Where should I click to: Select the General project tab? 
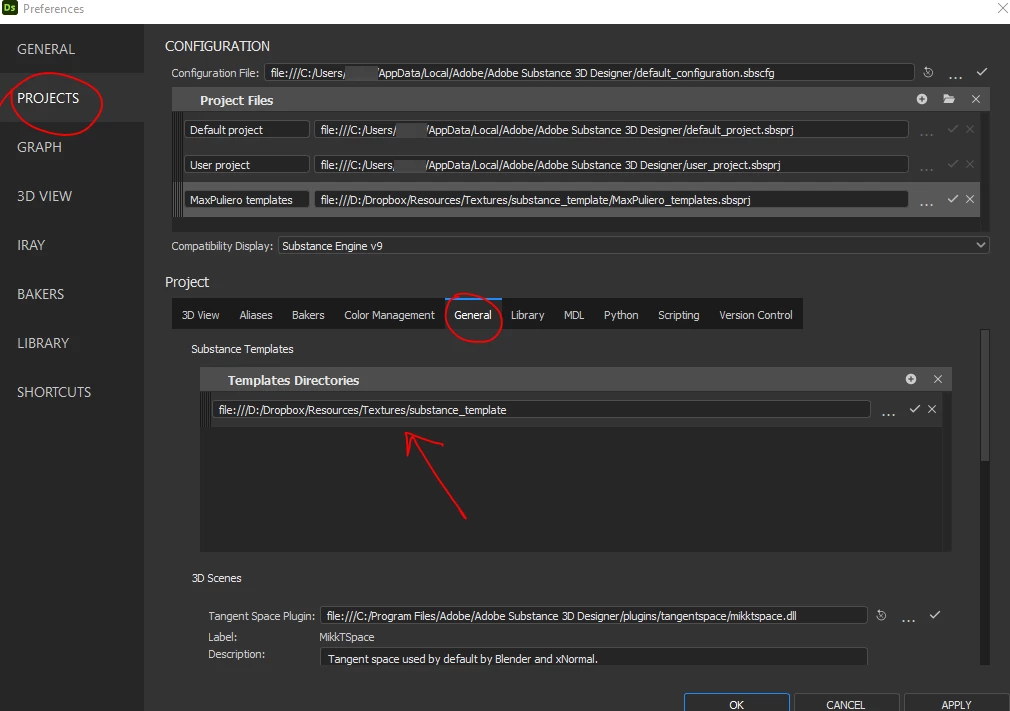coord(473,315)
